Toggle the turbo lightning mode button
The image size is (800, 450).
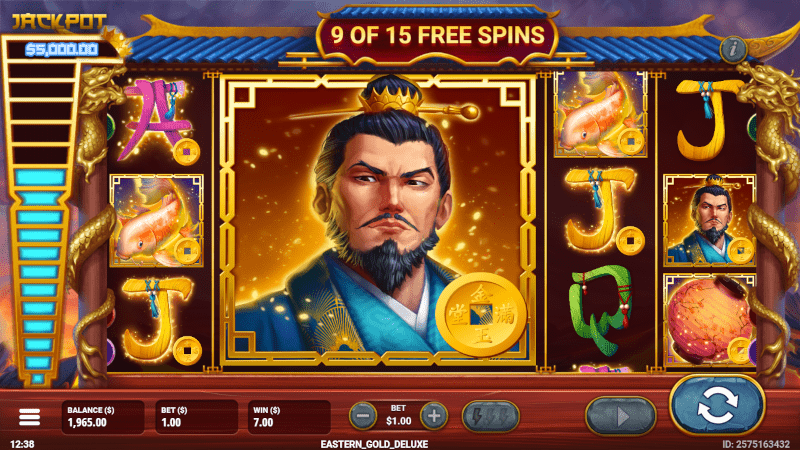[x=490, y=416]
